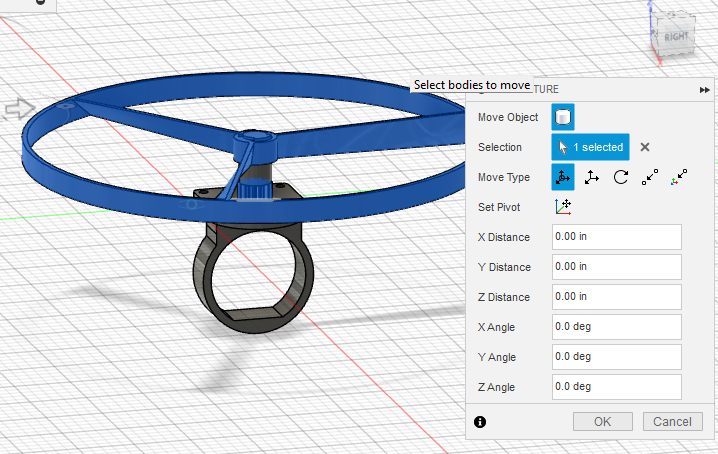Image resolution: width=718 pixels, height=454 pixels.
Task: Focus the Y Distance field
Action: coord(616,267)
